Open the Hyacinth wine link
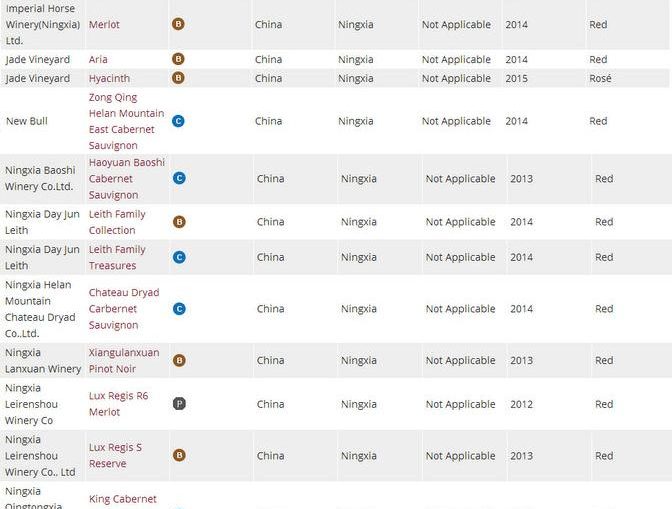Image resolution: width=672 pixels, height=509 pixels. [109, 78]
